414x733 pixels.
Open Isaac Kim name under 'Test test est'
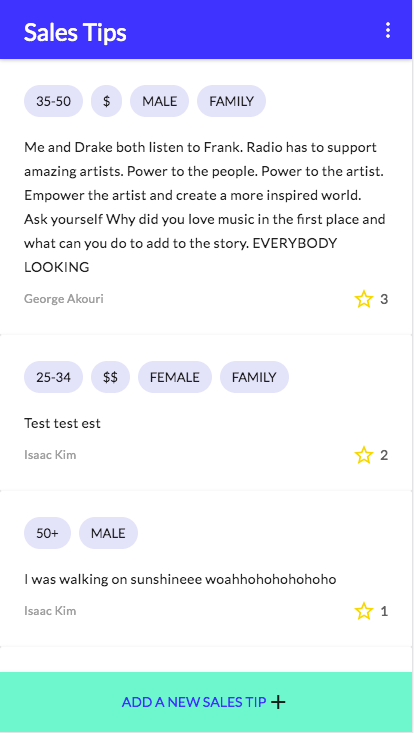(50, 455)
